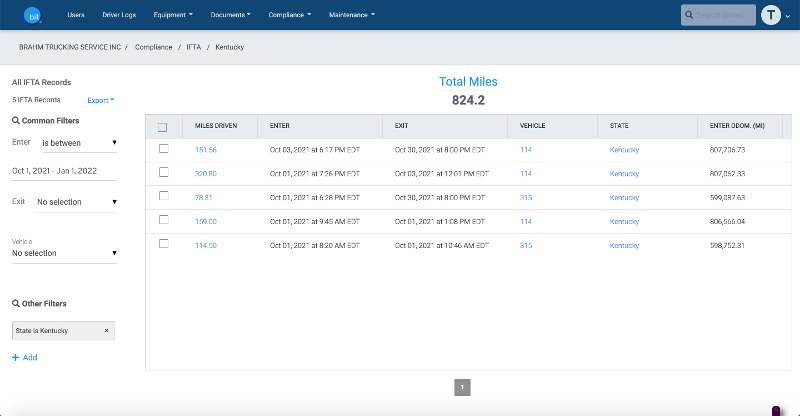Open the Enter 'is between' dropdown
Screen dimensions: 800x416
[78, 142]
